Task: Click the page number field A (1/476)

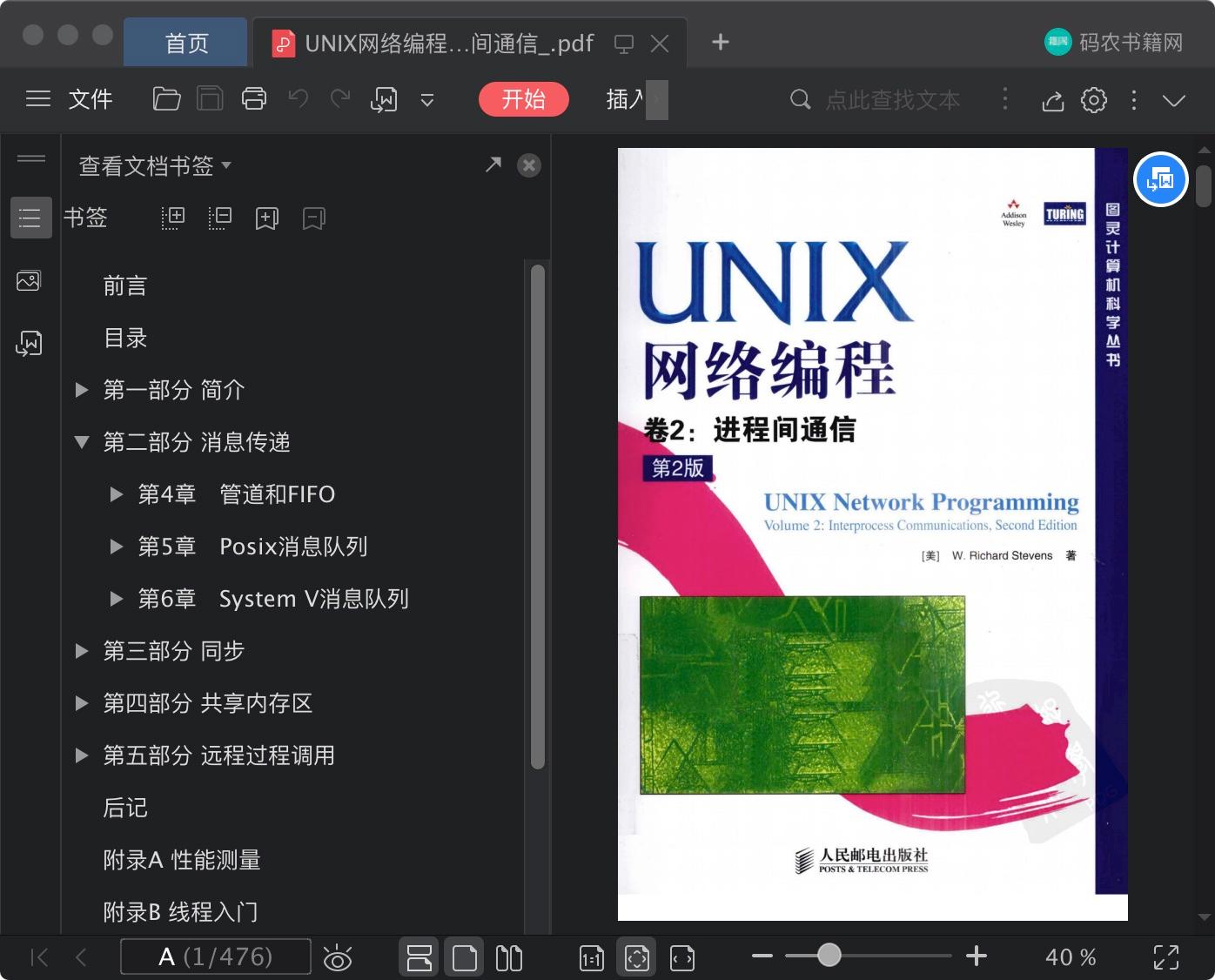Action: tap(215, 957)
